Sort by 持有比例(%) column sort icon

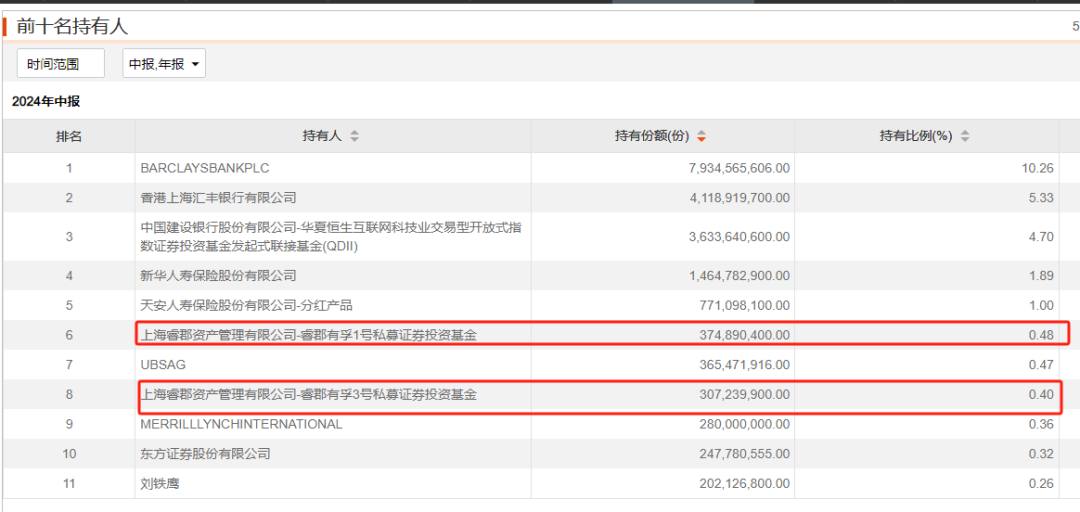coord(965,136)
